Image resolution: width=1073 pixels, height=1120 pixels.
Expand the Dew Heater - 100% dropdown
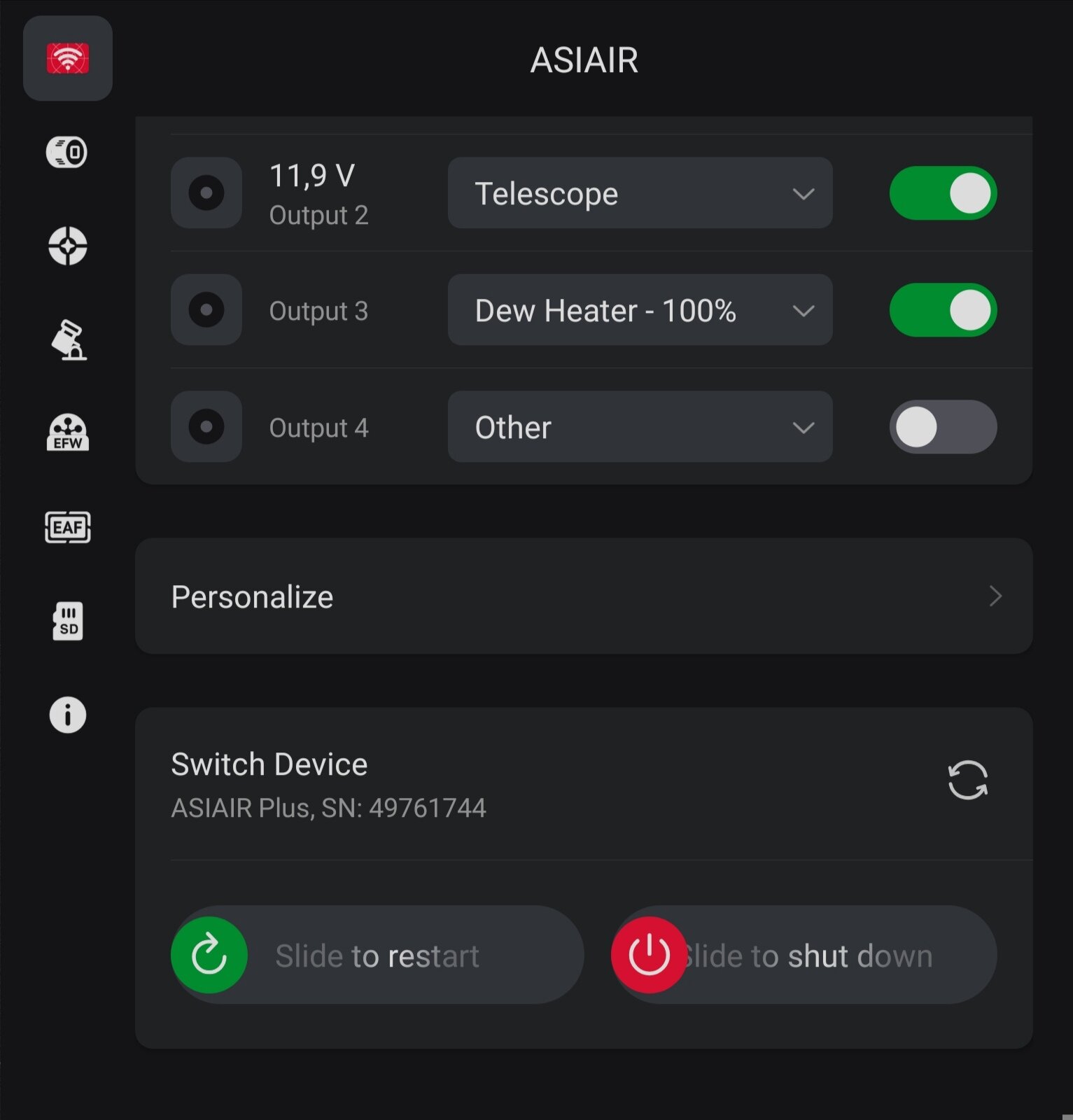640,310
